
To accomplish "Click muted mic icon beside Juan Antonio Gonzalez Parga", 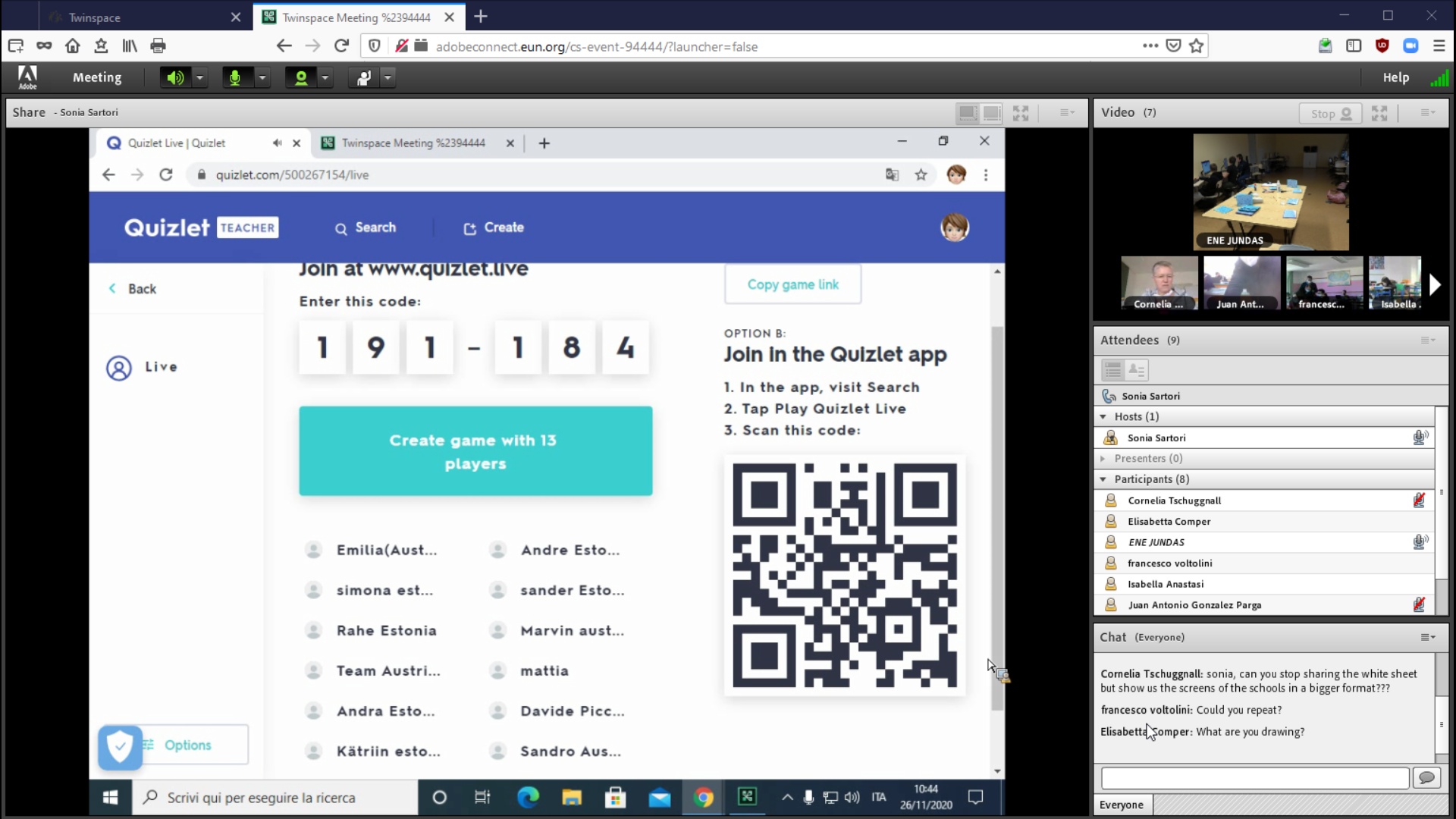I will point(1419,605).
